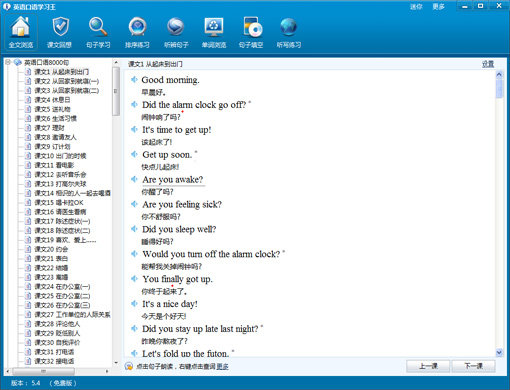Collapse the 英语口语8000句 tree root

pos(8,62)
